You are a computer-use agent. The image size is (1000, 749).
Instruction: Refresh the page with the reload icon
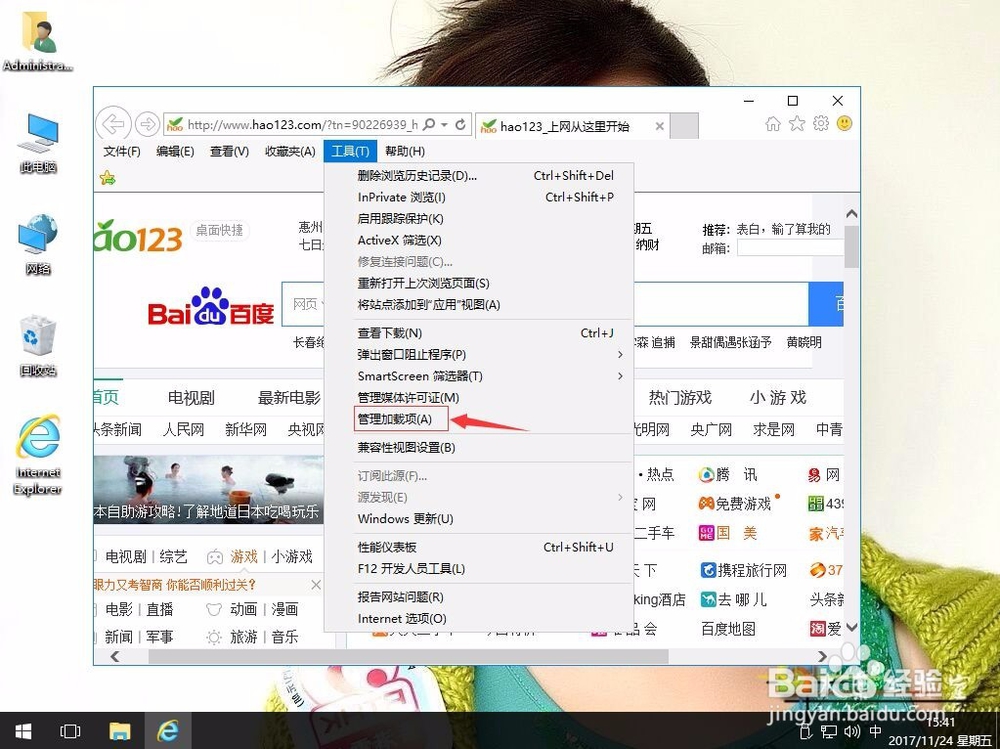click(460, 124)
